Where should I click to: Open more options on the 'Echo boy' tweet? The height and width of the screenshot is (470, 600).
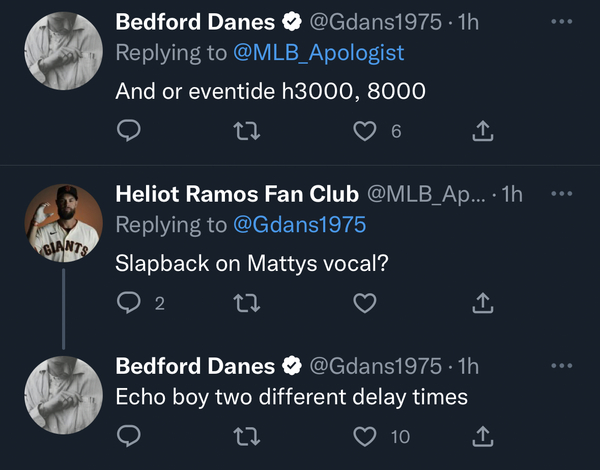562,366
